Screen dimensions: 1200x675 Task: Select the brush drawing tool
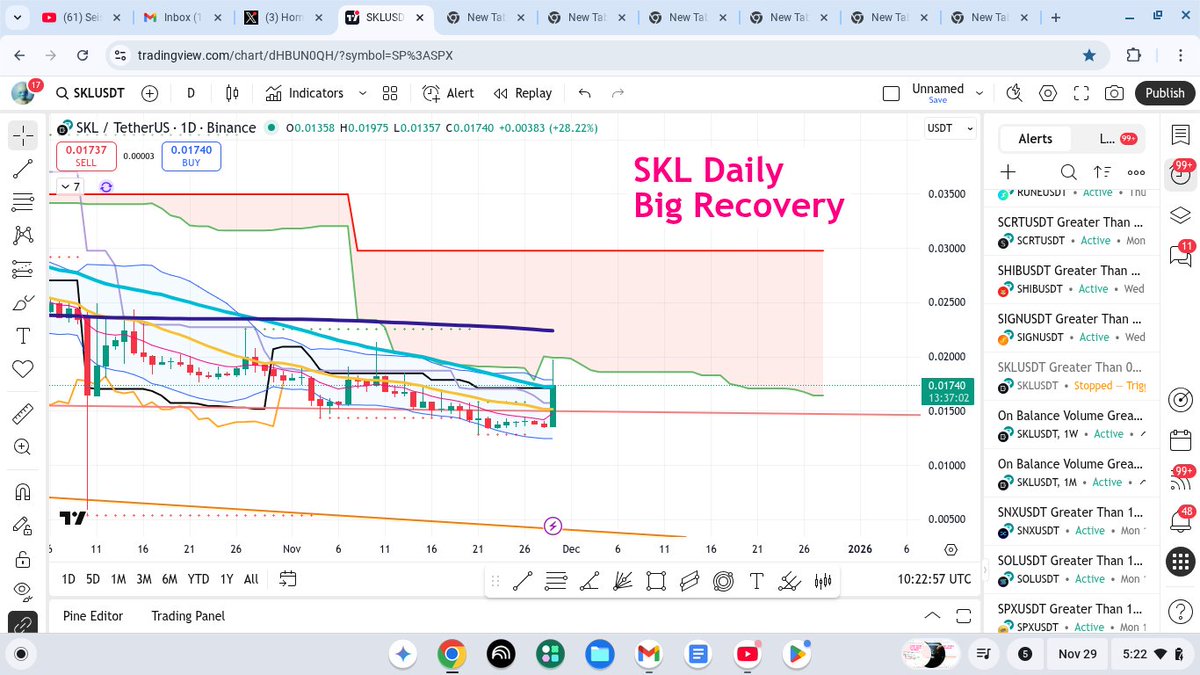tap(24, 302)
